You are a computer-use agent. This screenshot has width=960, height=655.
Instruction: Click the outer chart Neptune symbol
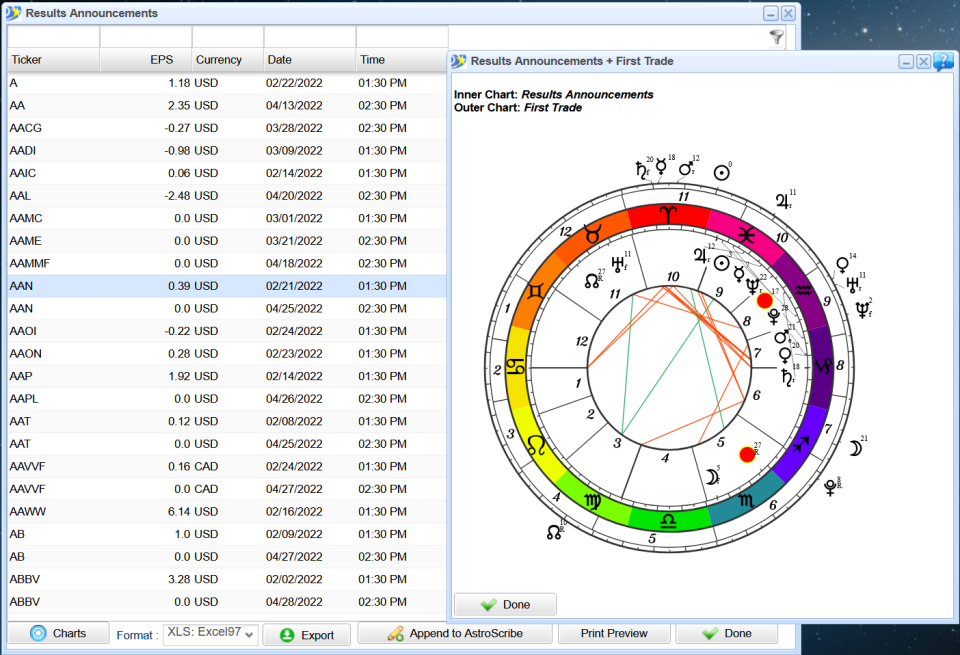(862, 310)
